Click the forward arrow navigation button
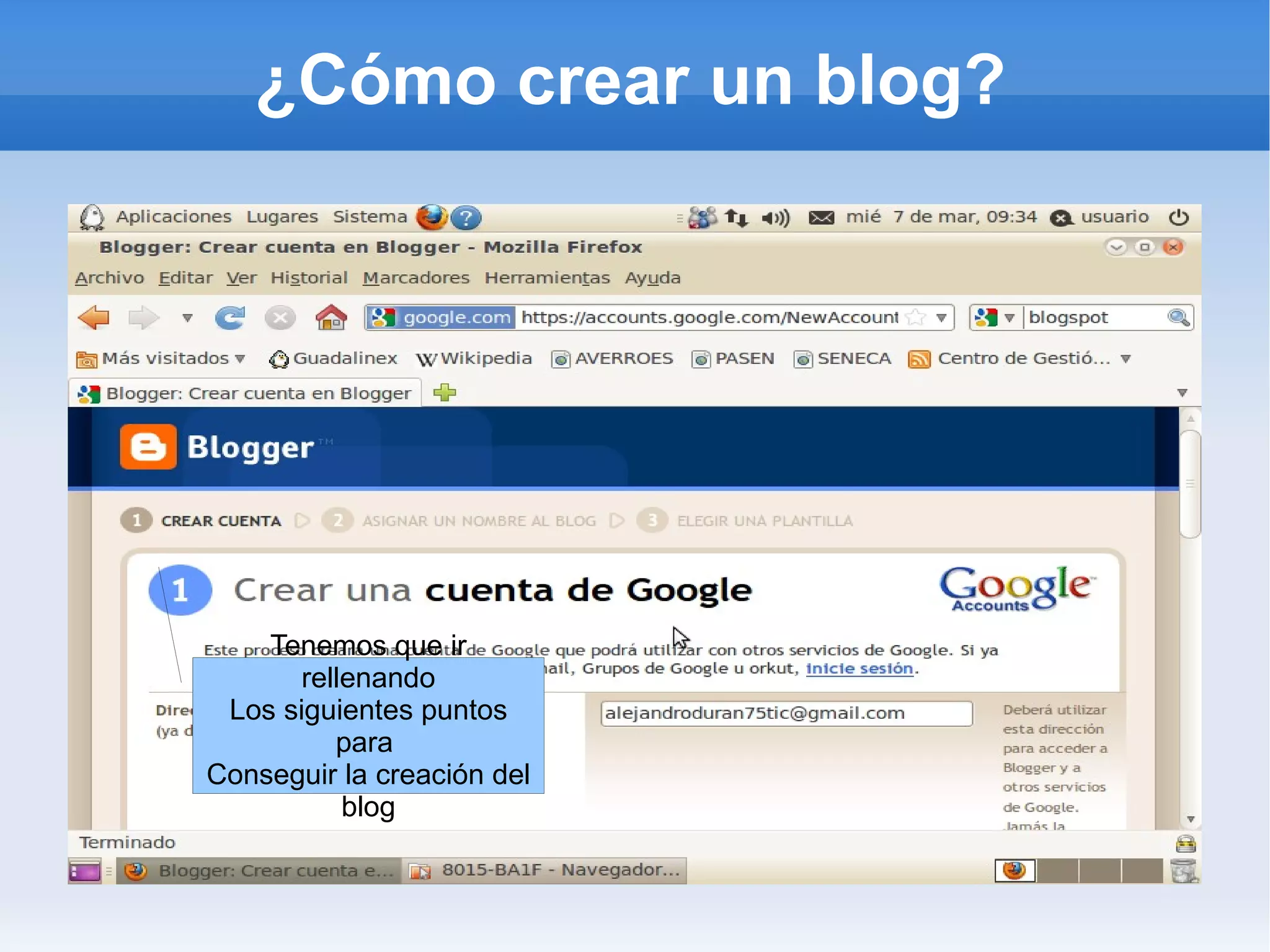Image resolution: width=1270 pixels, height=952 pixels. [143, 318]
